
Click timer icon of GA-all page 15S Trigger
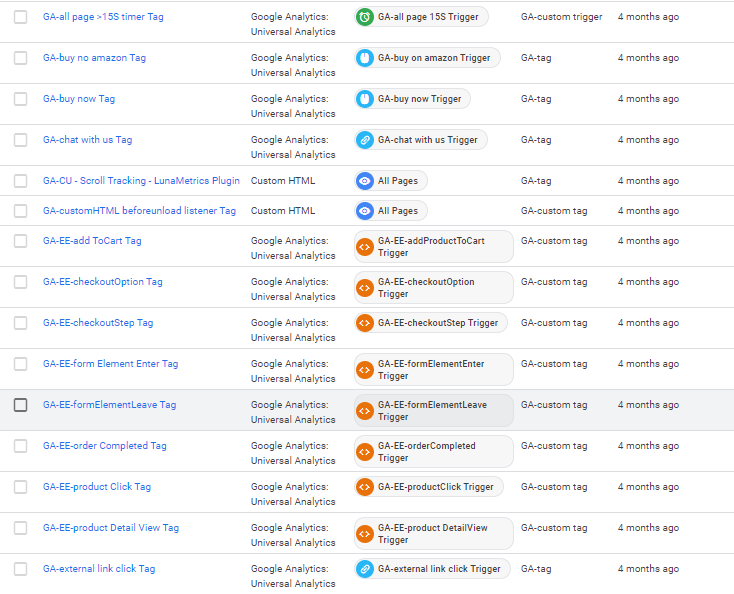(365, 17)
